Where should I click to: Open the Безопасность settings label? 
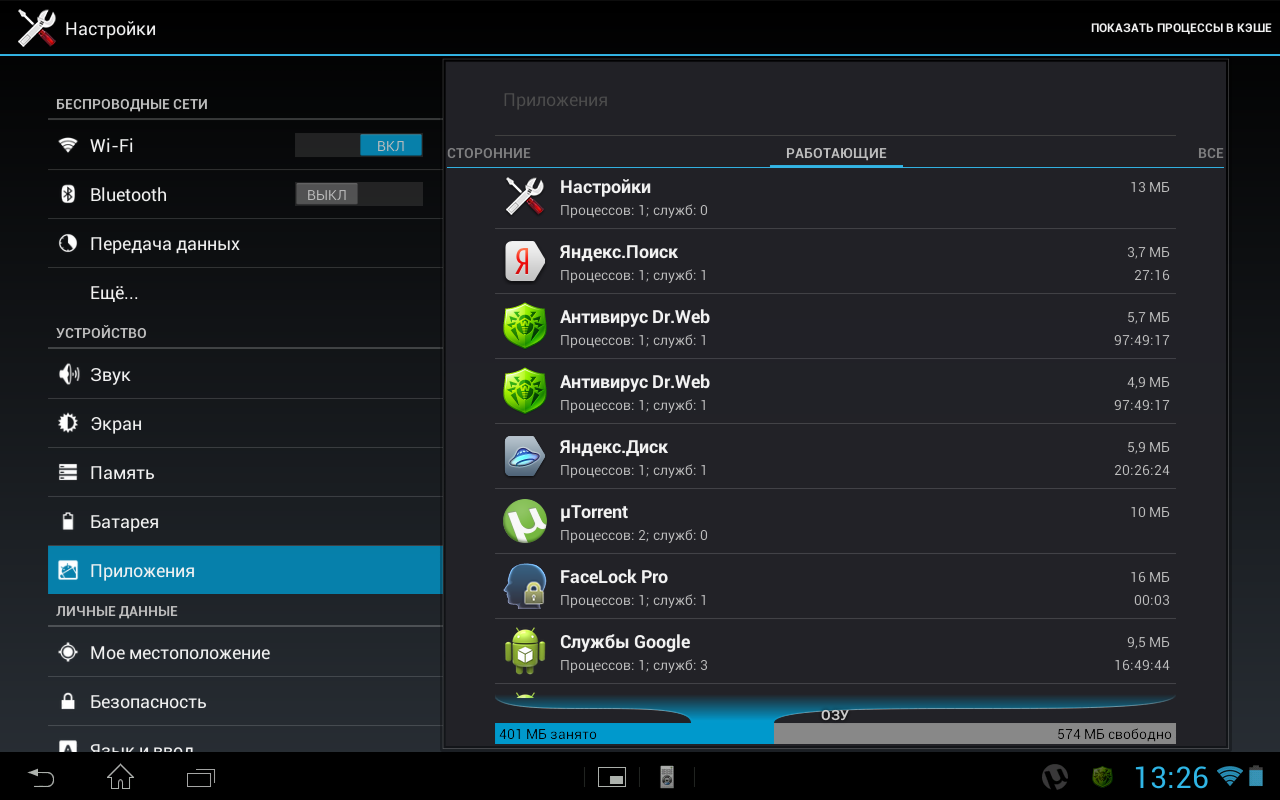148,701
